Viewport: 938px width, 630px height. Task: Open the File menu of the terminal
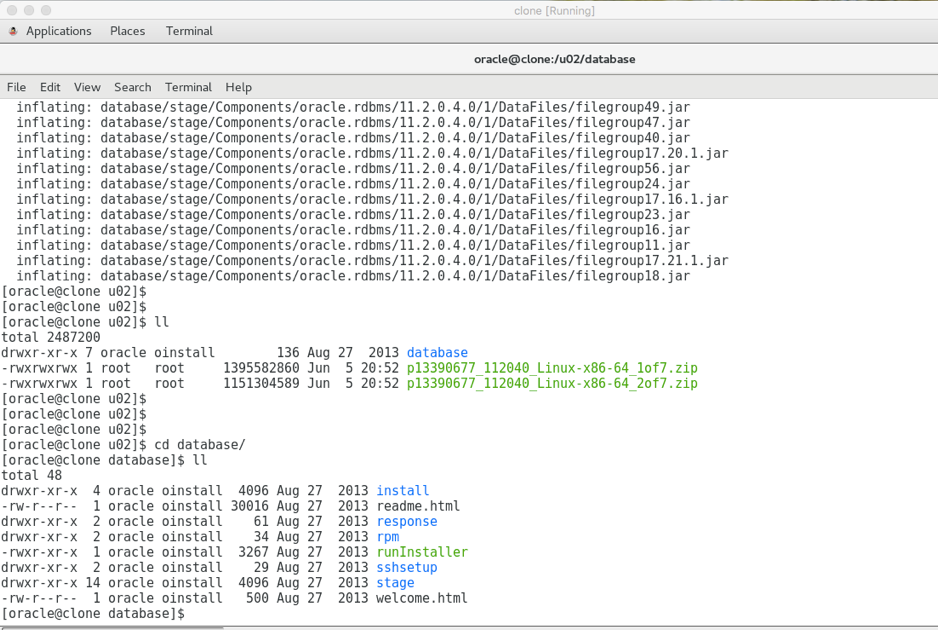[x=16, y=87]
